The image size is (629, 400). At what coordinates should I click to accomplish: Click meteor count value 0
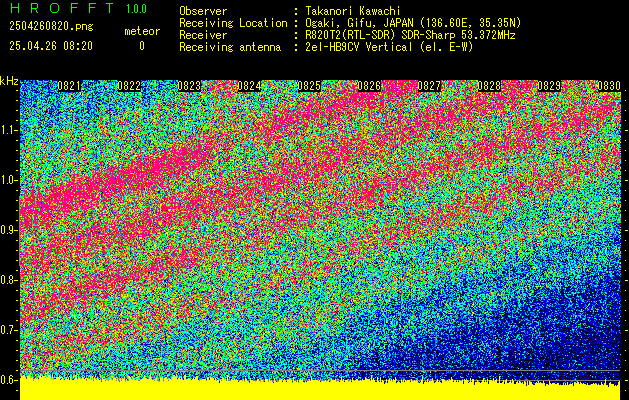click(x=142, y=46)
